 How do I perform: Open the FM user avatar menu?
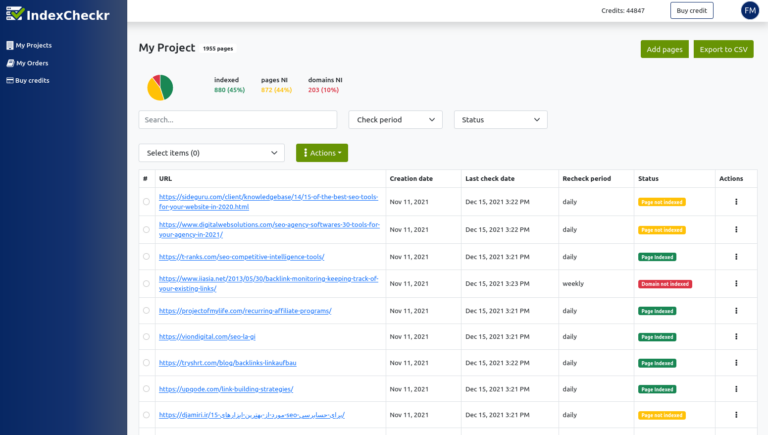[x=749, y=10]
